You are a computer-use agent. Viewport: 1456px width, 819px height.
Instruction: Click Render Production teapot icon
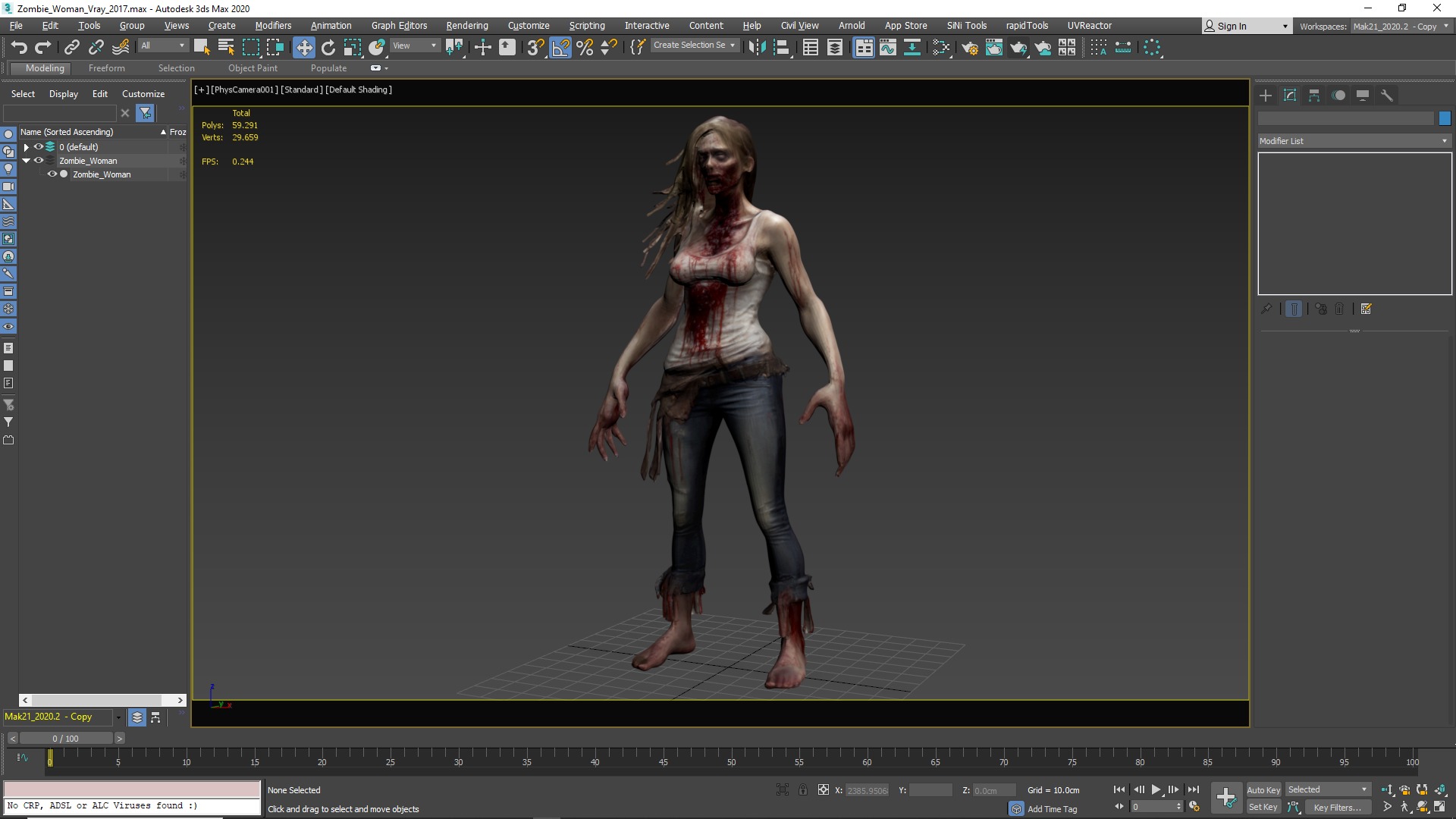(x=1018, y=48)
